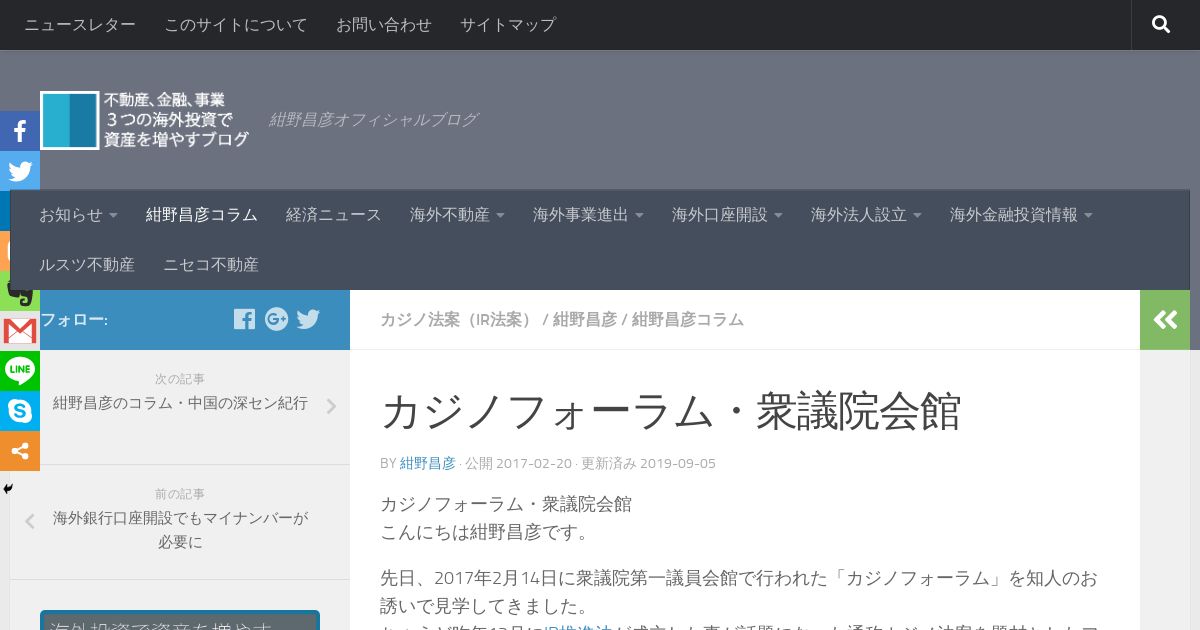Follow on Facebook in フォロー bar
Image resolution: width=1200 pixels, height=630 pixels.
[244, 319]
